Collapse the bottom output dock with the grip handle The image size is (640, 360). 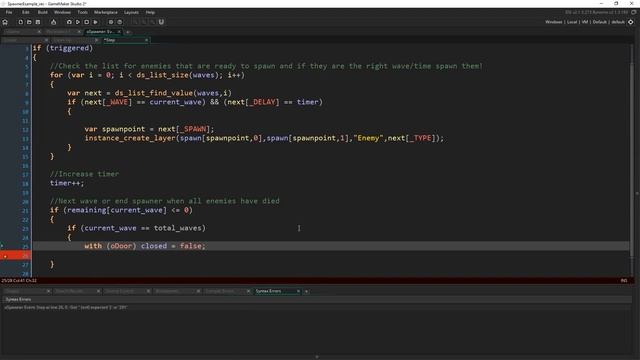pos(317,357)
